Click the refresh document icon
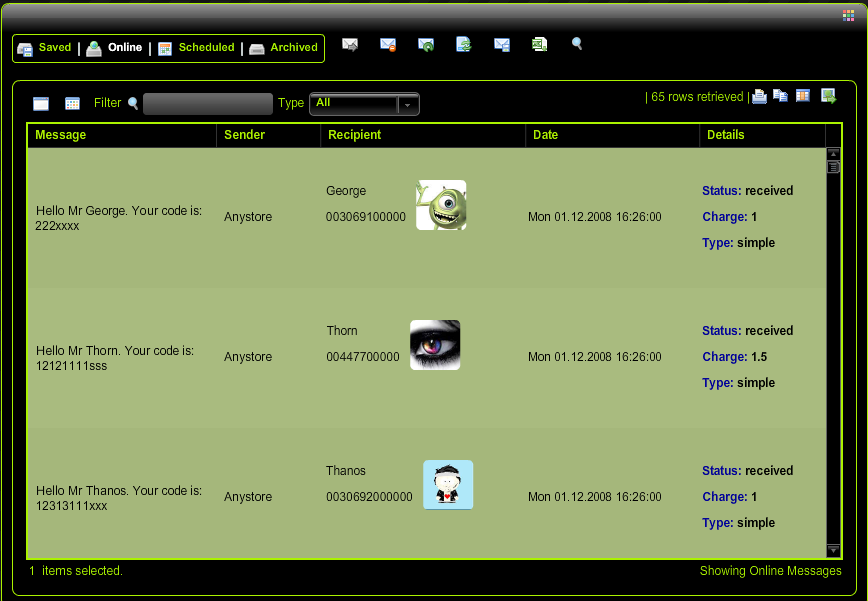The image size is (868, 601). tap(463, 44)
